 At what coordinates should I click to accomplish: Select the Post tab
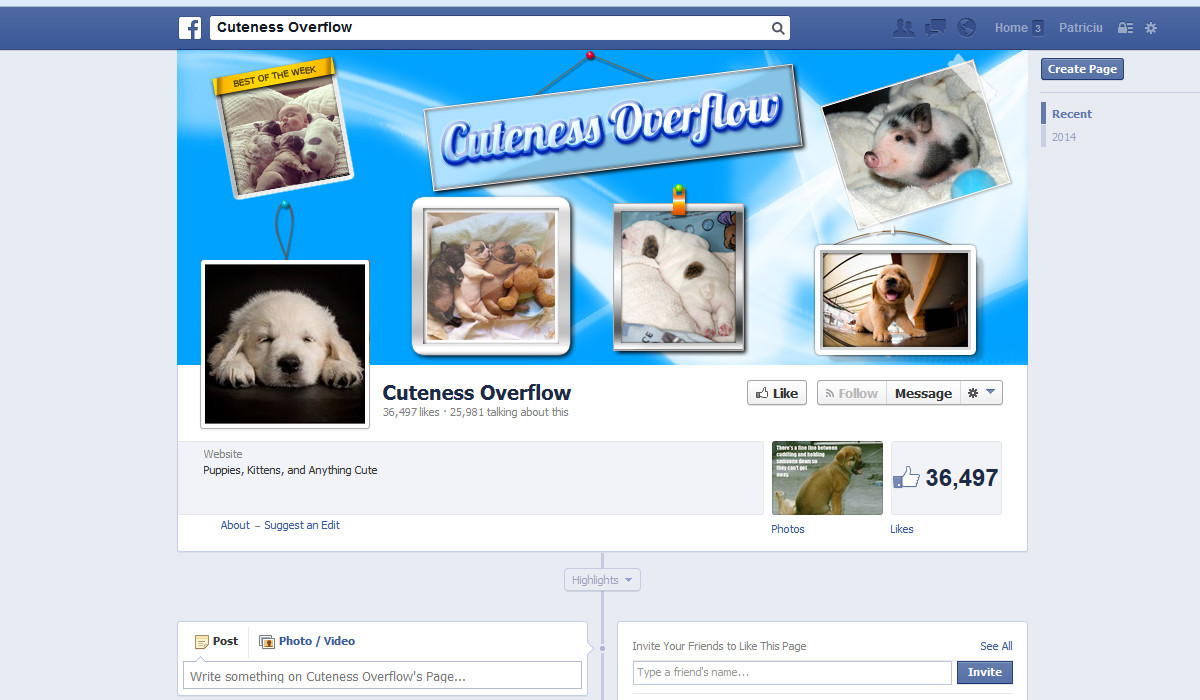(x=216, y=641)
